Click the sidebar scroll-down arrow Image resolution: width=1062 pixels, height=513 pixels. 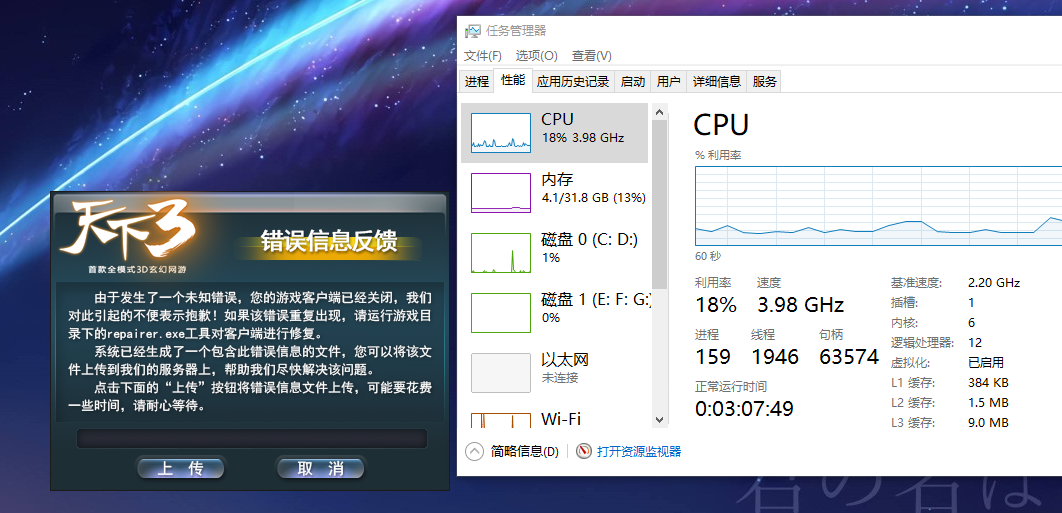[660, 420]
